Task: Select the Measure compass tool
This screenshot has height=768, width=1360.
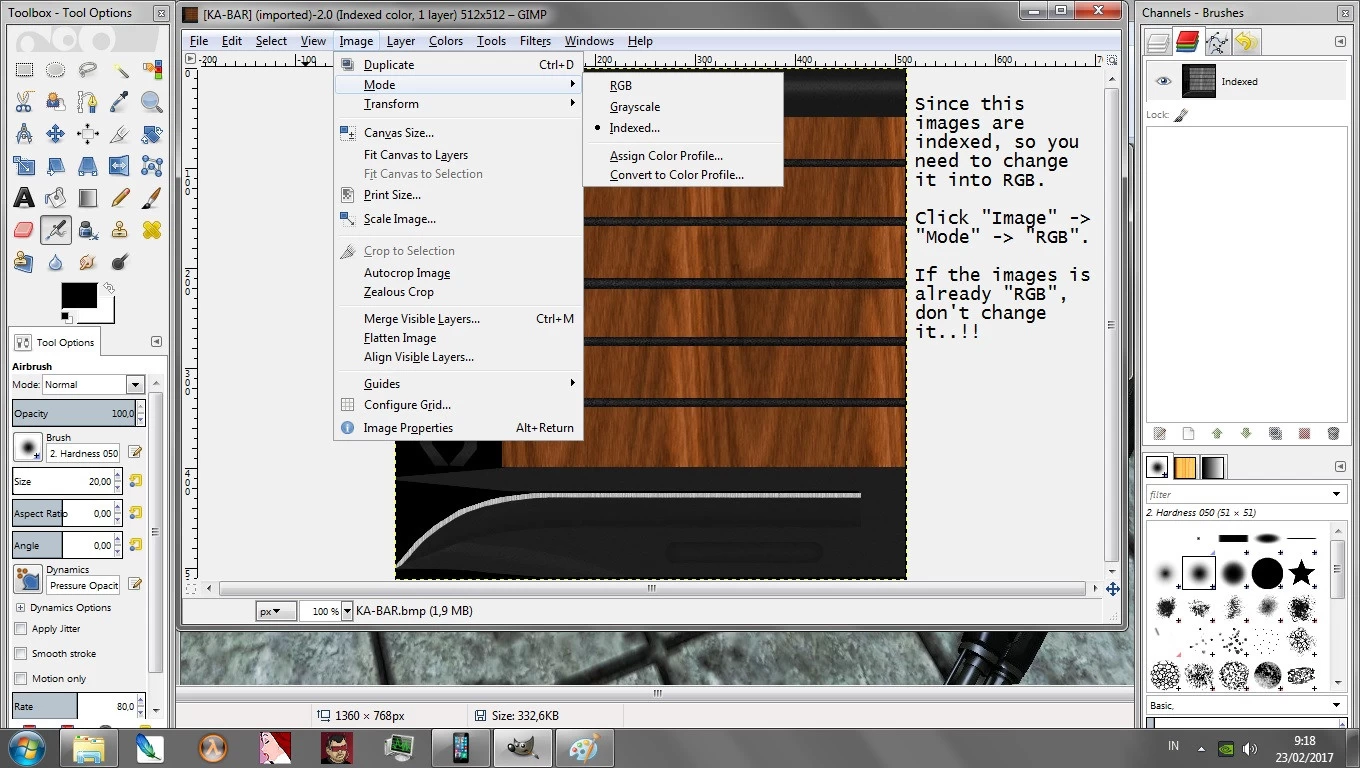Action: click(24, 134)
